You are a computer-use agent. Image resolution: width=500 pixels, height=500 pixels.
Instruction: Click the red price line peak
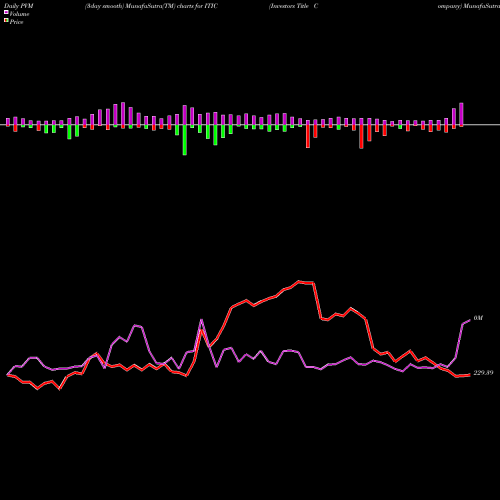[x=299, y=282]
